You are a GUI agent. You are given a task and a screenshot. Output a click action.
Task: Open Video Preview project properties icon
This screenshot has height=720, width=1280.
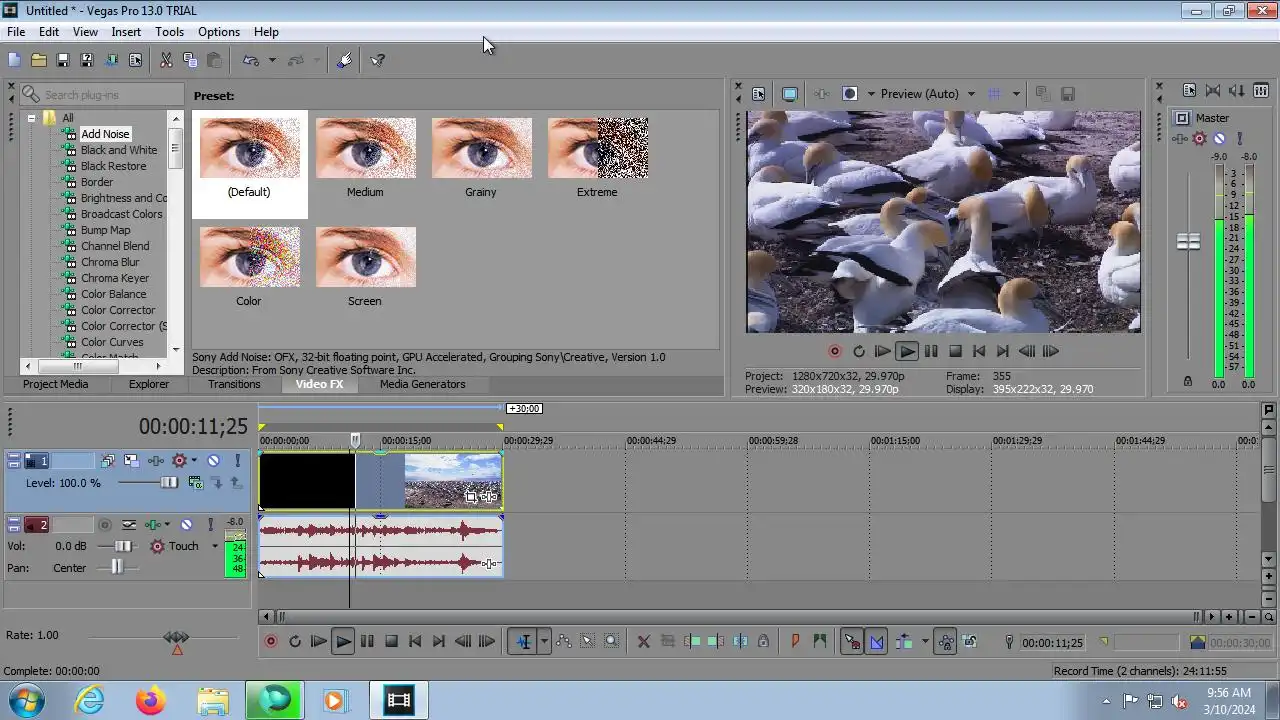tap(758, 94)
